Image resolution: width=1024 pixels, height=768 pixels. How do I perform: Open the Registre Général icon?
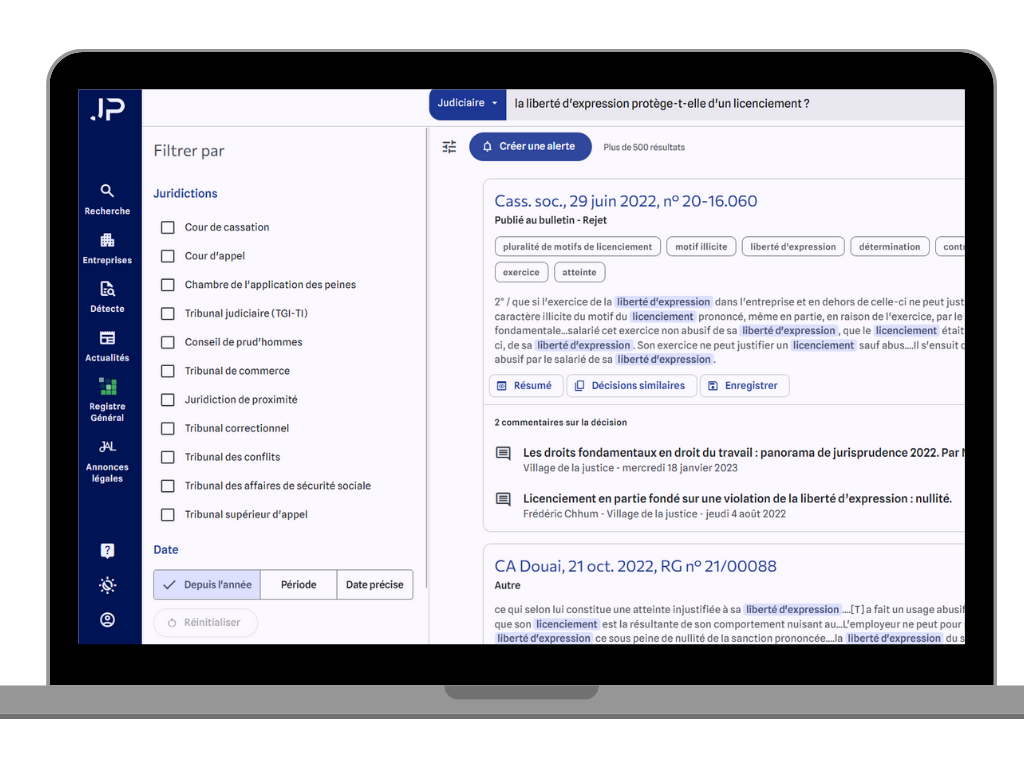point(107,387)
